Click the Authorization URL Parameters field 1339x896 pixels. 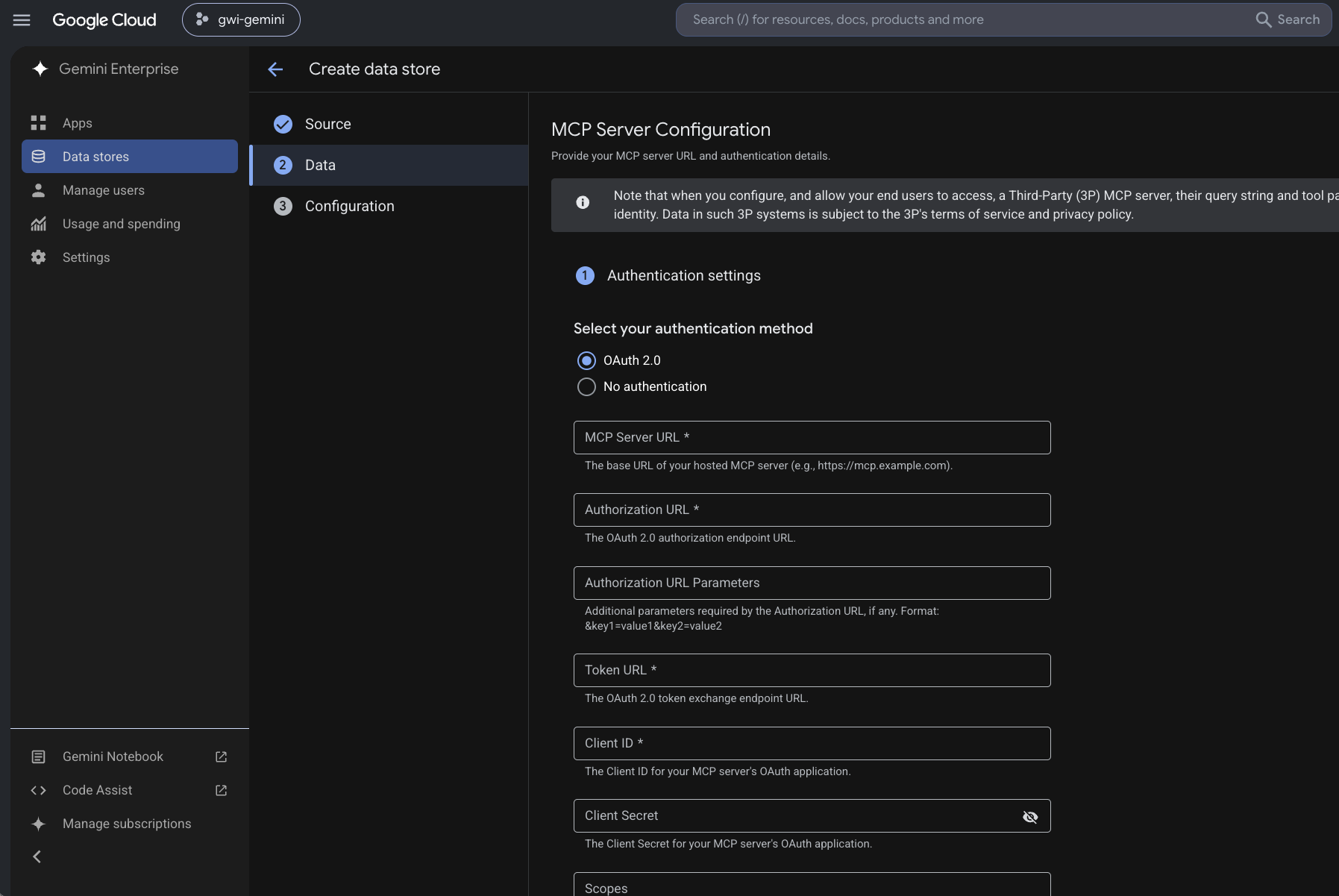(x=812, y=583)
